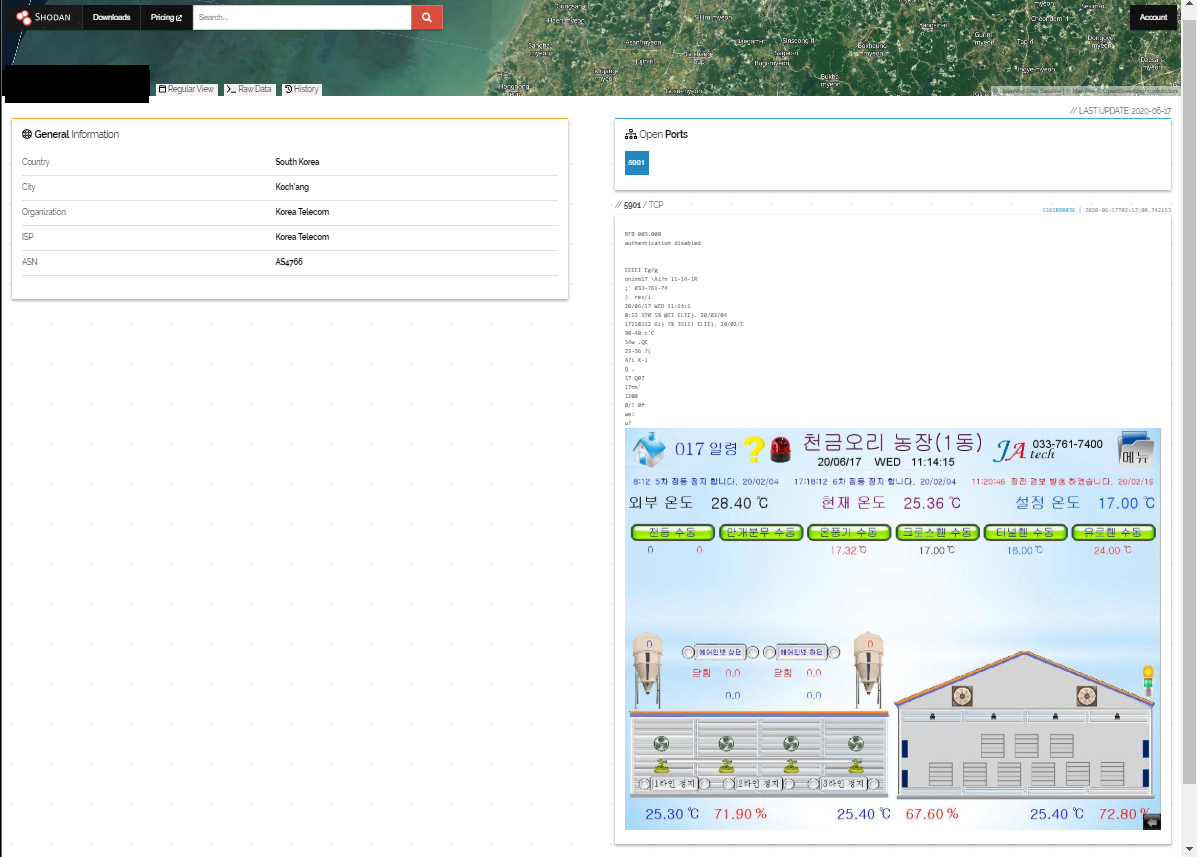Toggle the 전등 수동 green button
The image size is (1197, 857).
click(673, 532)
